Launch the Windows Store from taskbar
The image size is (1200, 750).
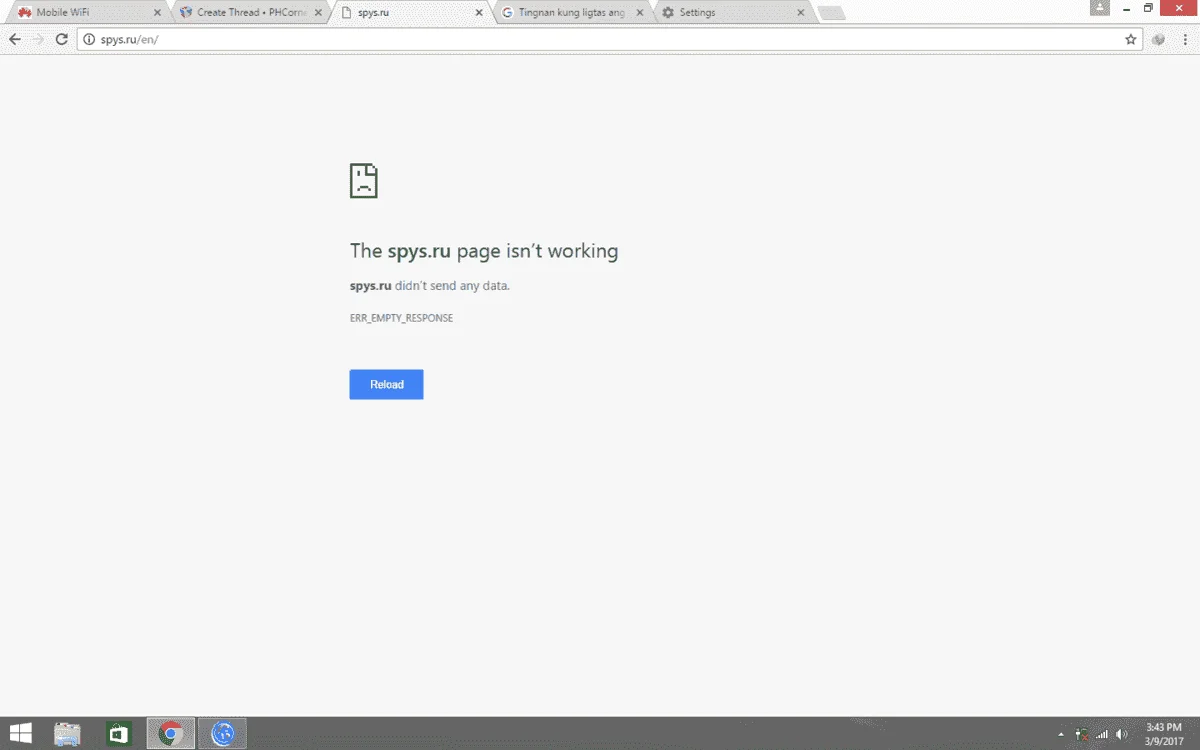pyautogui.click(x=119, y=734)
